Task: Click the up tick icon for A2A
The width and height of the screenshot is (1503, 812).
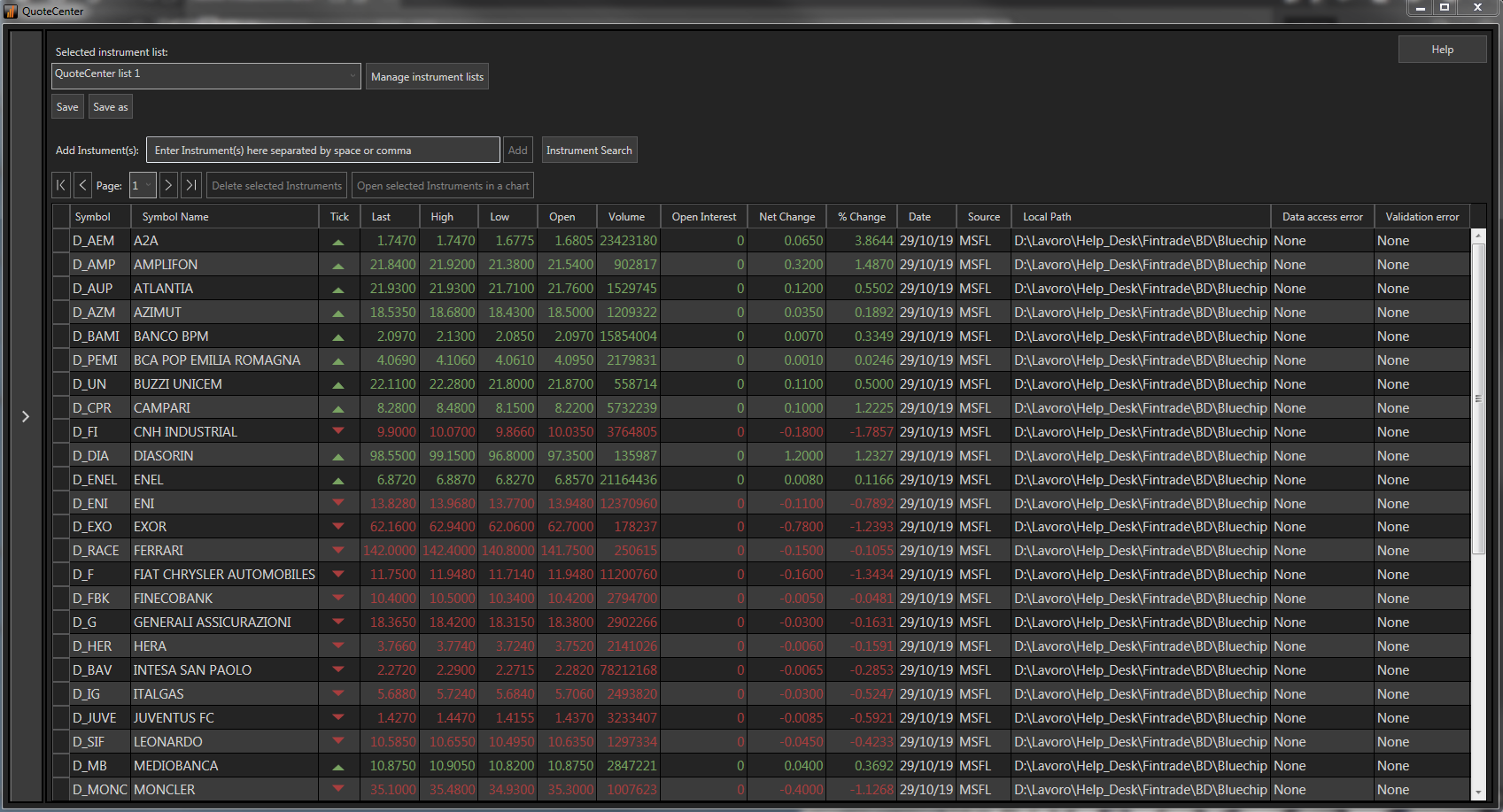Action: click(337, 242)
